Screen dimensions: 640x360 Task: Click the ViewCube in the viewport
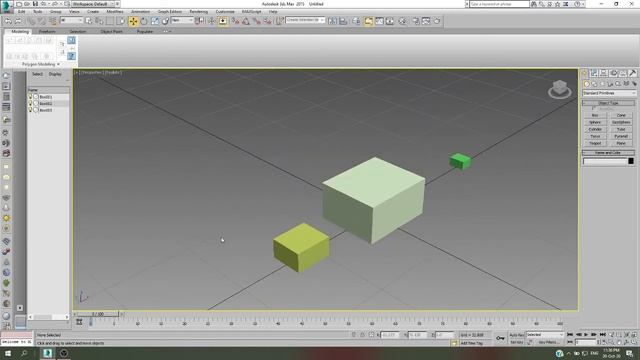(560, 89)
